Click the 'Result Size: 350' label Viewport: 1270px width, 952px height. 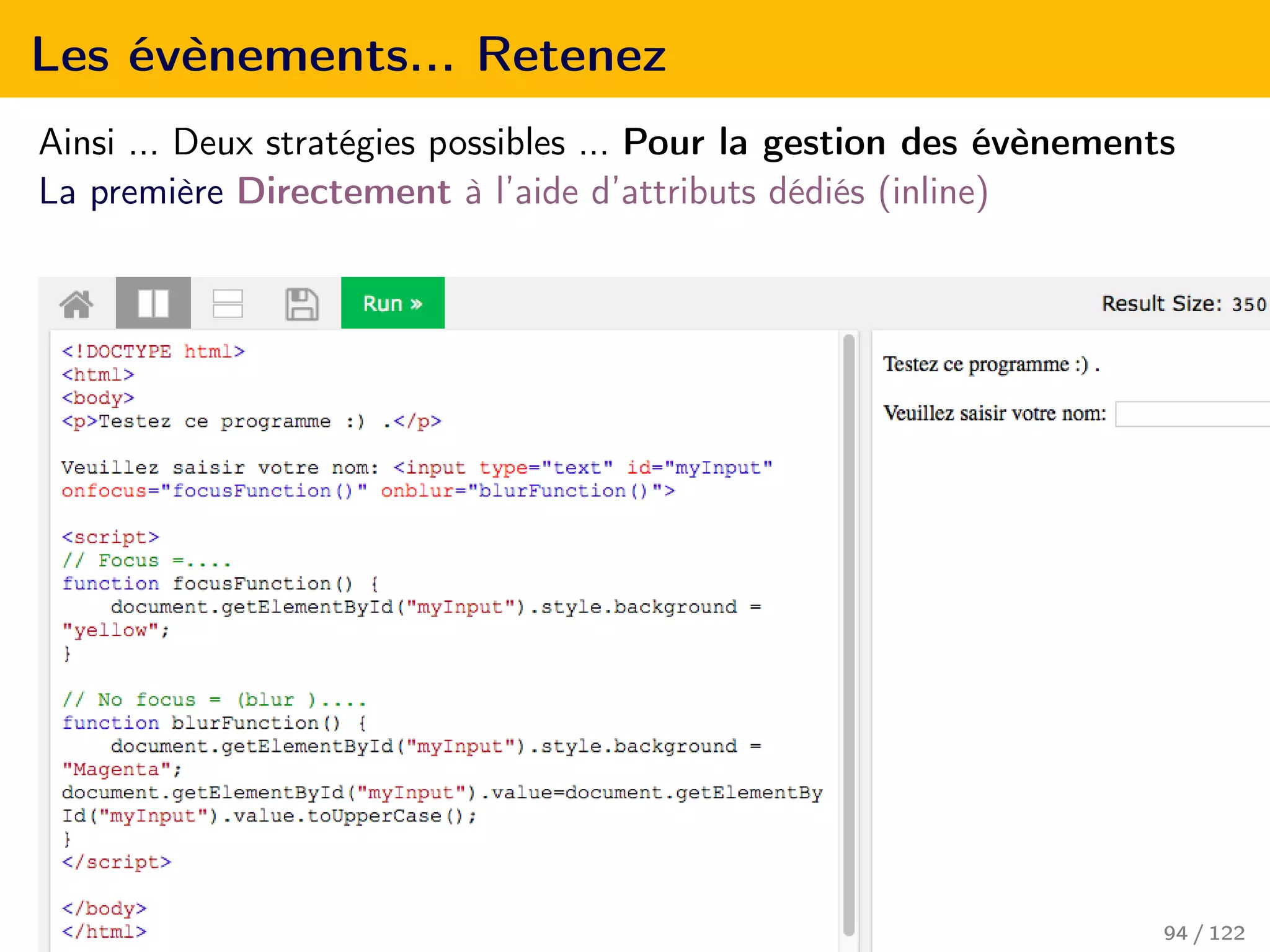[1184, 304]
